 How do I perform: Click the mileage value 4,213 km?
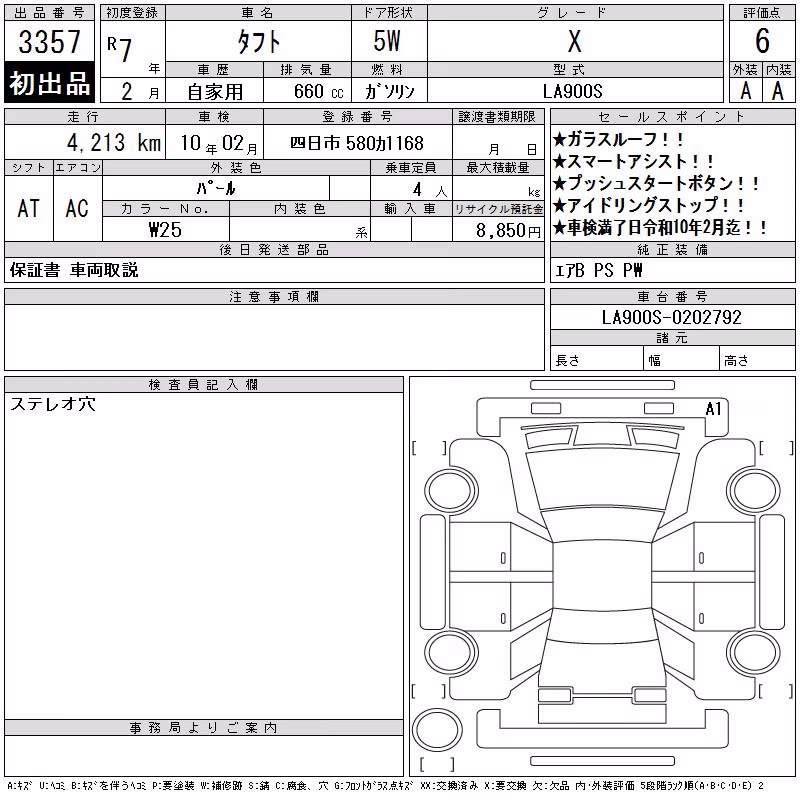click(x=114, y=143)
